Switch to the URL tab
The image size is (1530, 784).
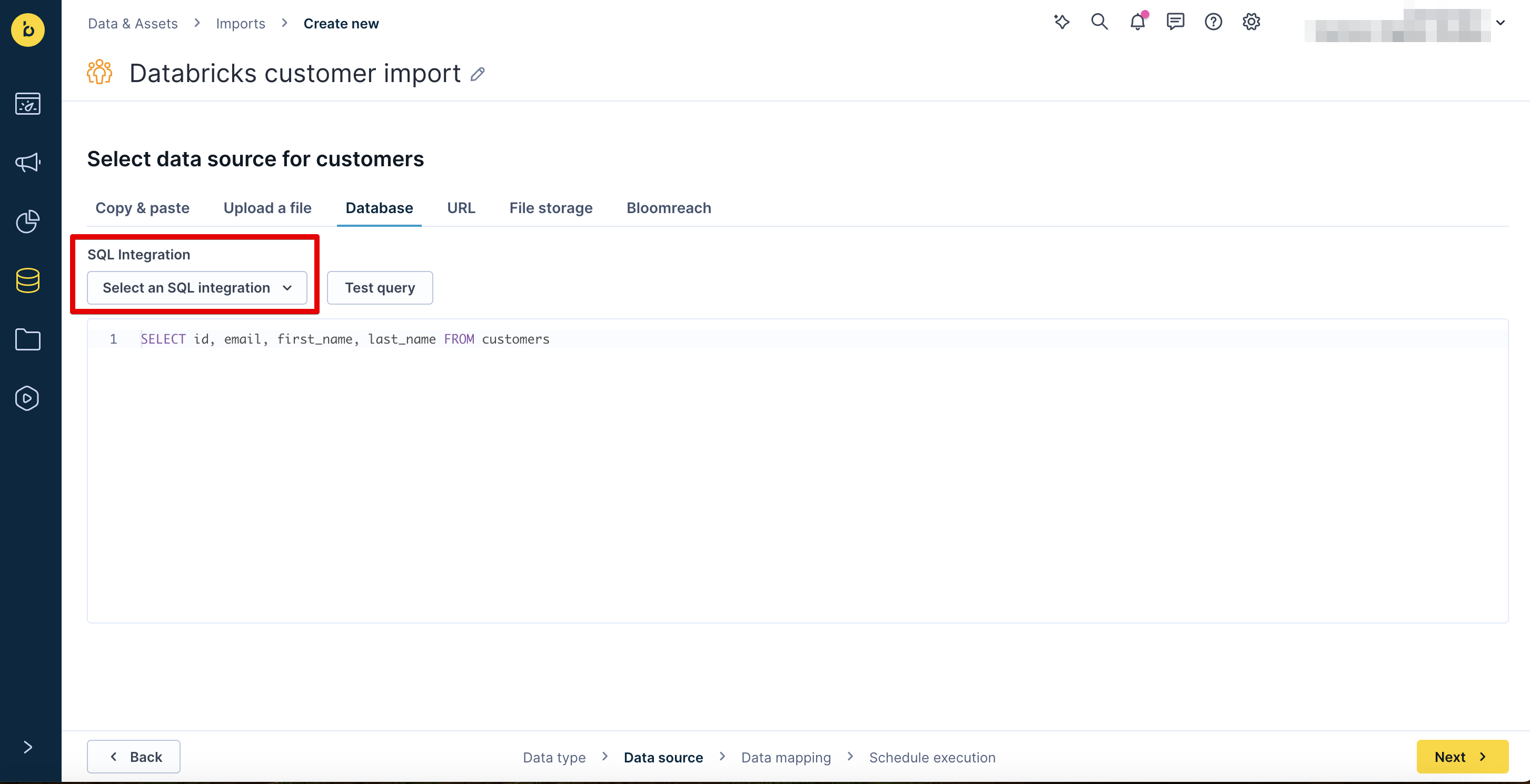click(x=461, y=208)
